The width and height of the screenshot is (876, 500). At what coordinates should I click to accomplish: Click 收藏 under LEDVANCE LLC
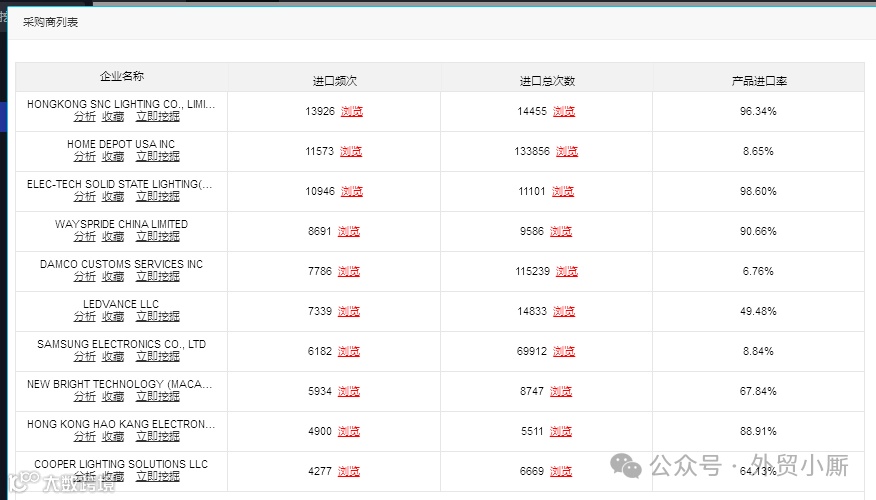tap(113, 316)
